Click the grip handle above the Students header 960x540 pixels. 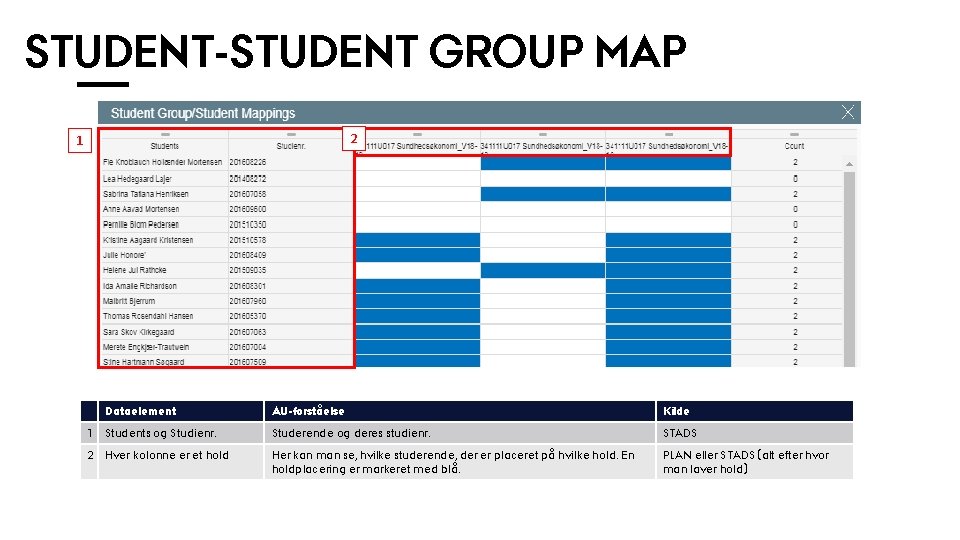[165, 134]
